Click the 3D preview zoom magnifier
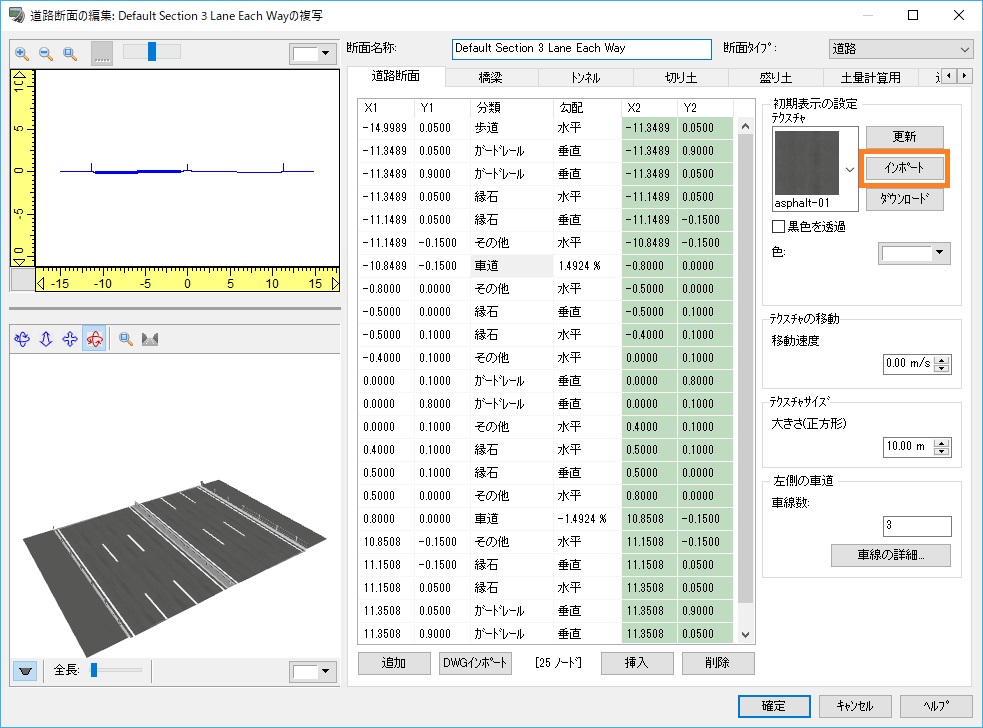The width and height of the screenshot is (983, 728). point(127,340)
